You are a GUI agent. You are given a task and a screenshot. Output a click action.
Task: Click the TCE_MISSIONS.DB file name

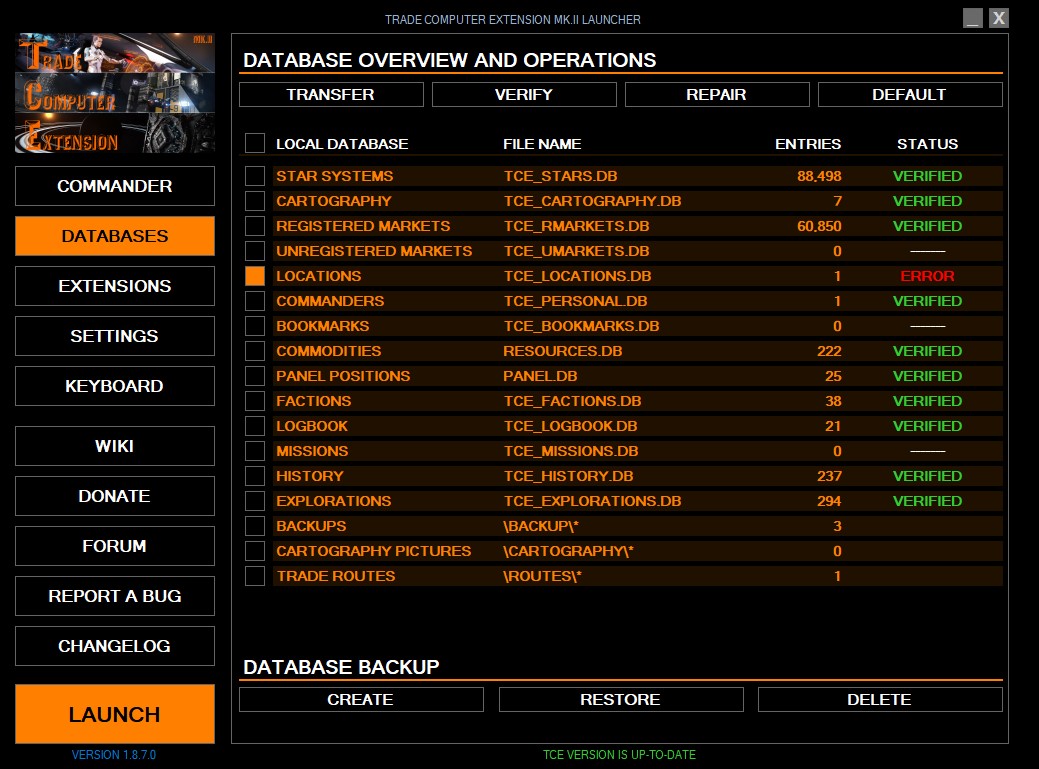coord(571,451)
